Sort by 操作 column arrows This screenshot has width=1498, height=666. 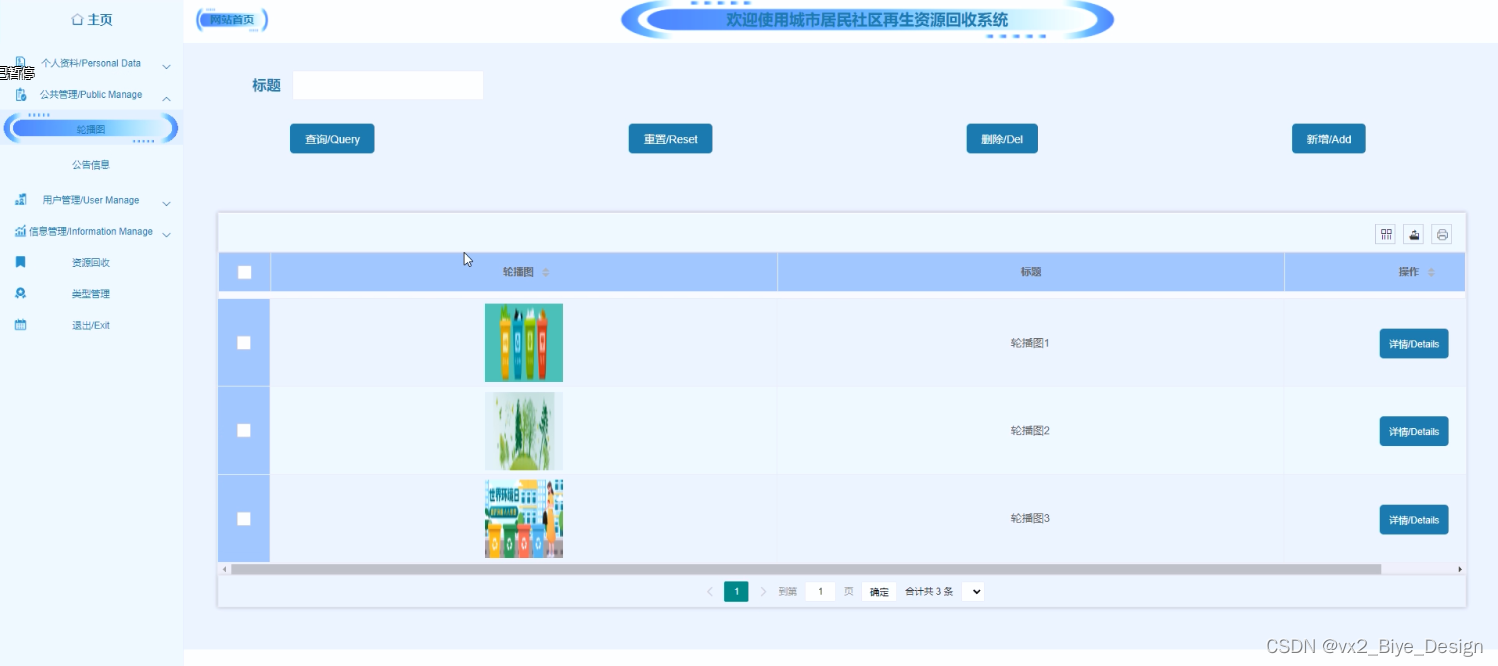[x=1431, y=272]
